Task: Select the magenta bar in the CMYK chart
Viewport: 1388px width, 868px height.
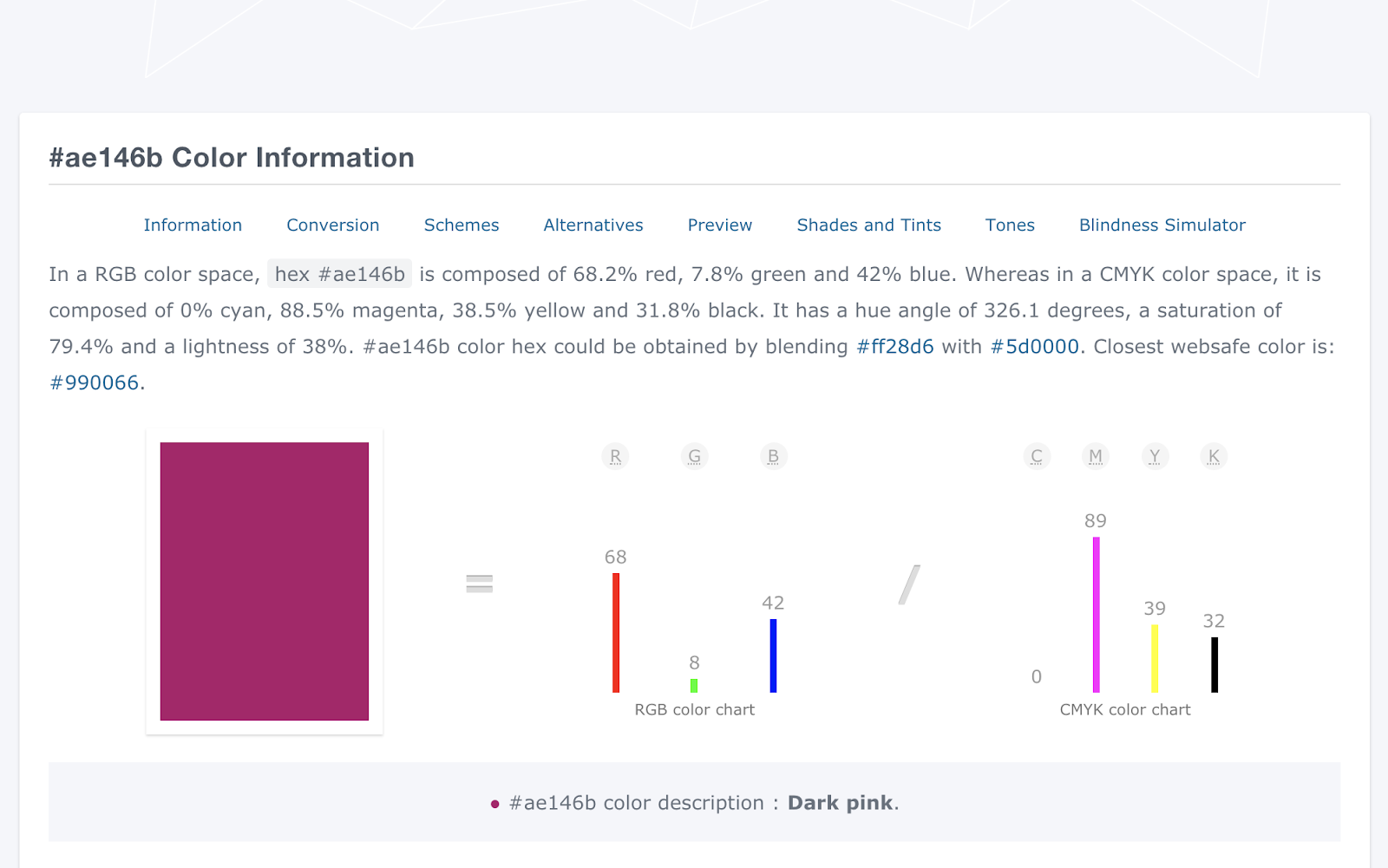Action: 1097,614
